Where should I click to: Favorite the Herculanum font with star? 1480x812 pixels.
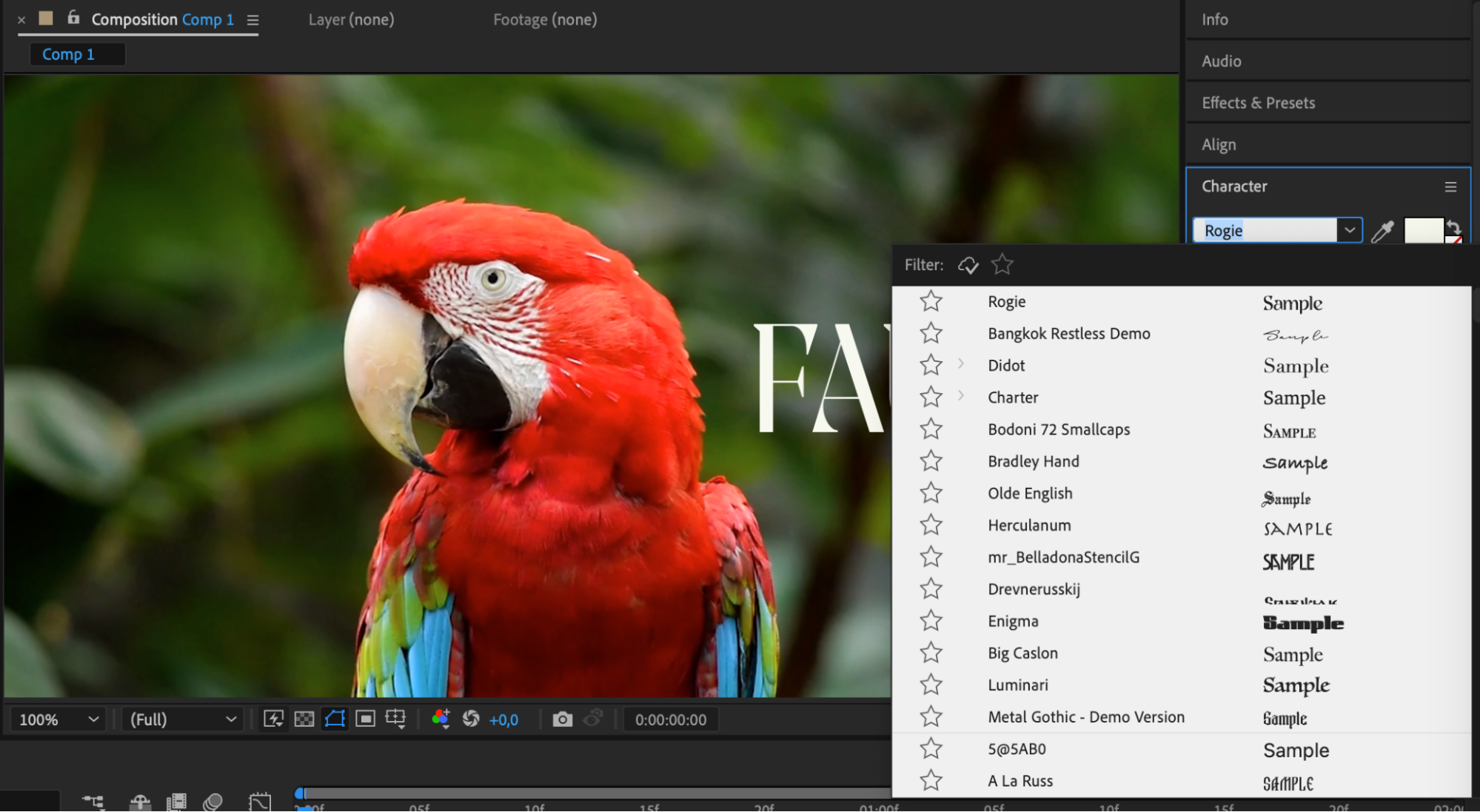931,526
